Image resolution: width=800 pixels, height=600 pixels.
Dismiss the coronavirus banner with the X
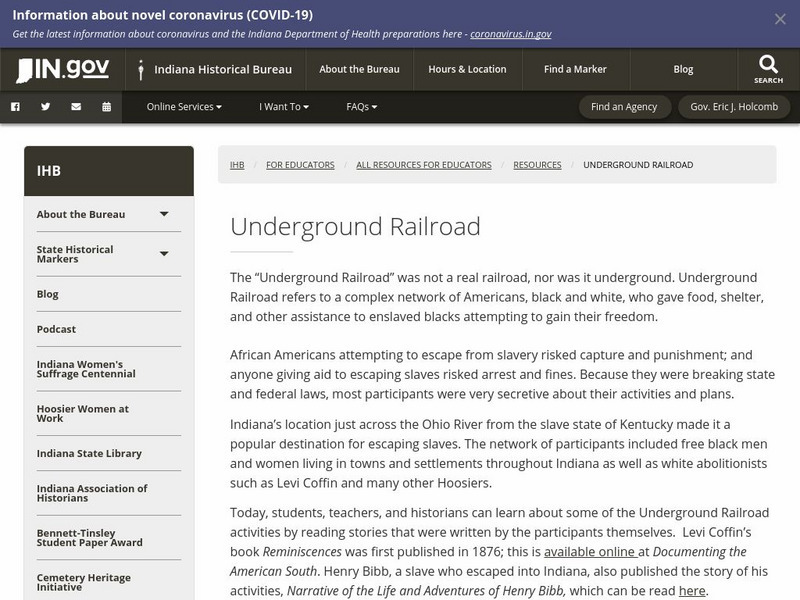(780, 19)
